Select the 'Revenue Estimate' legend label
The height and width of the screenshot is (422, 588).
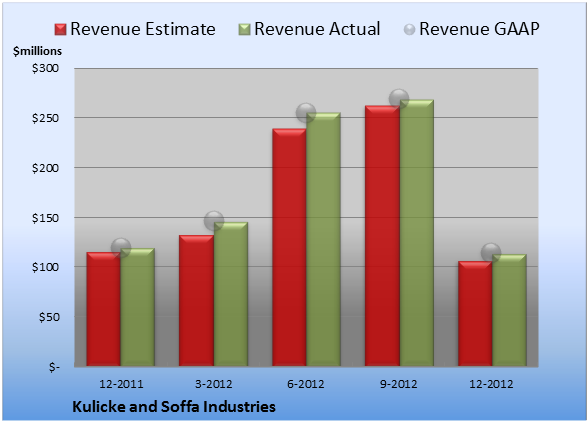click(x=143, y=29)
